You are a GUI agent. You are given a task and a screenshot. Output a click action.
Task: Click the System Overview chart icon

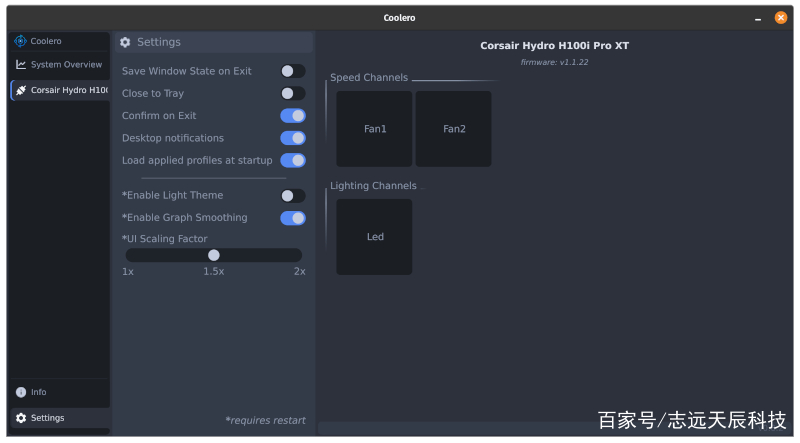click(21, 64)
